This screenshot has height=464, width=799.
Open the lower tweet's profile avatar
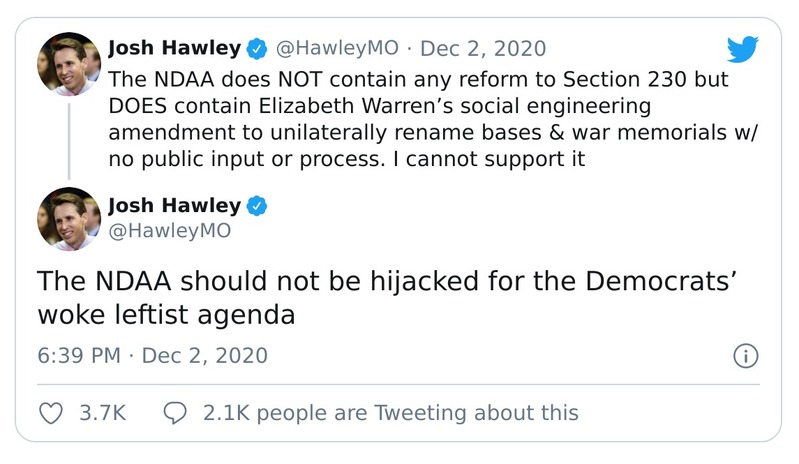pyautogui.click(x=68, y=218)
